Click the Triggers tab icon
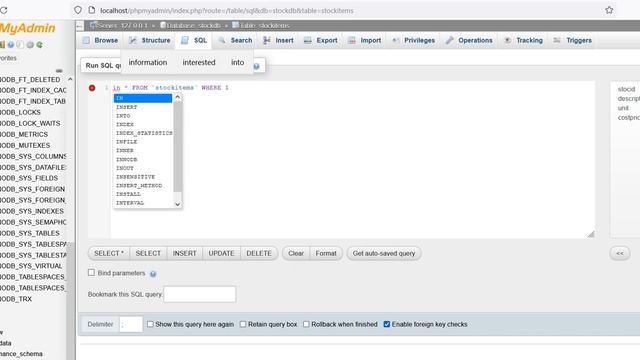 [557, 40]
